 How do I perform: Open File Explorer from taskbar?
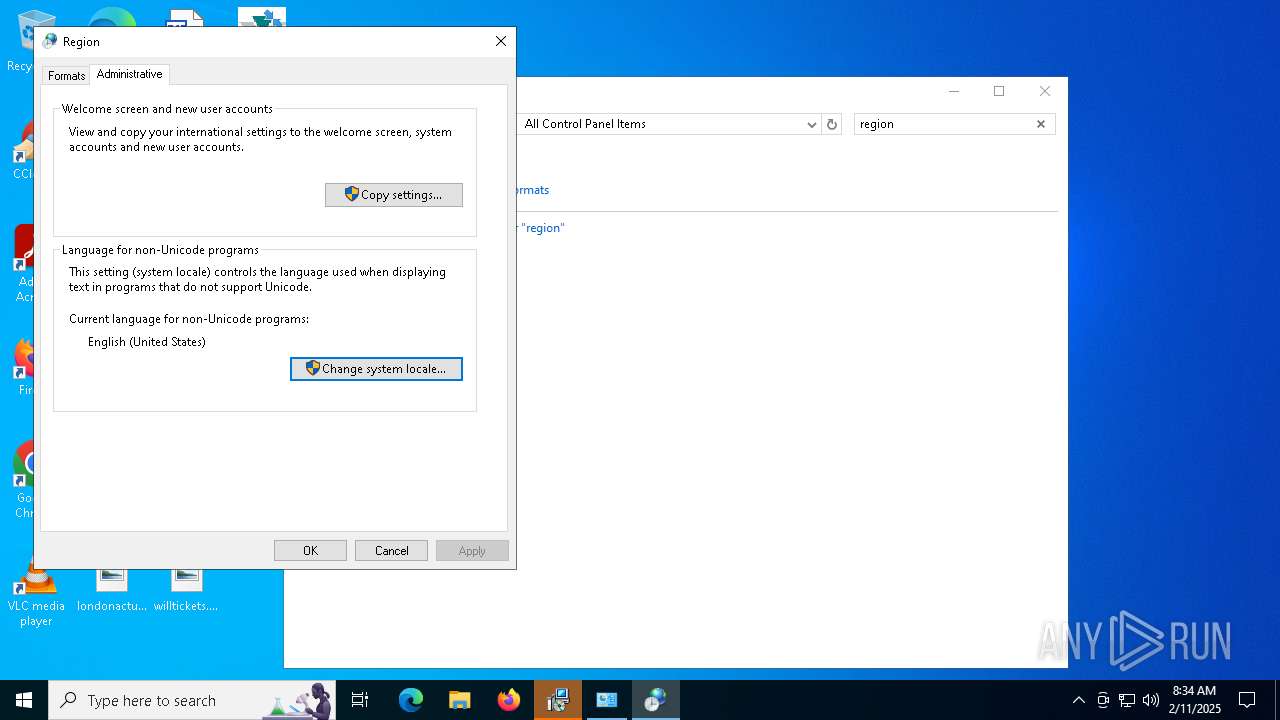(x=459, y=700)
